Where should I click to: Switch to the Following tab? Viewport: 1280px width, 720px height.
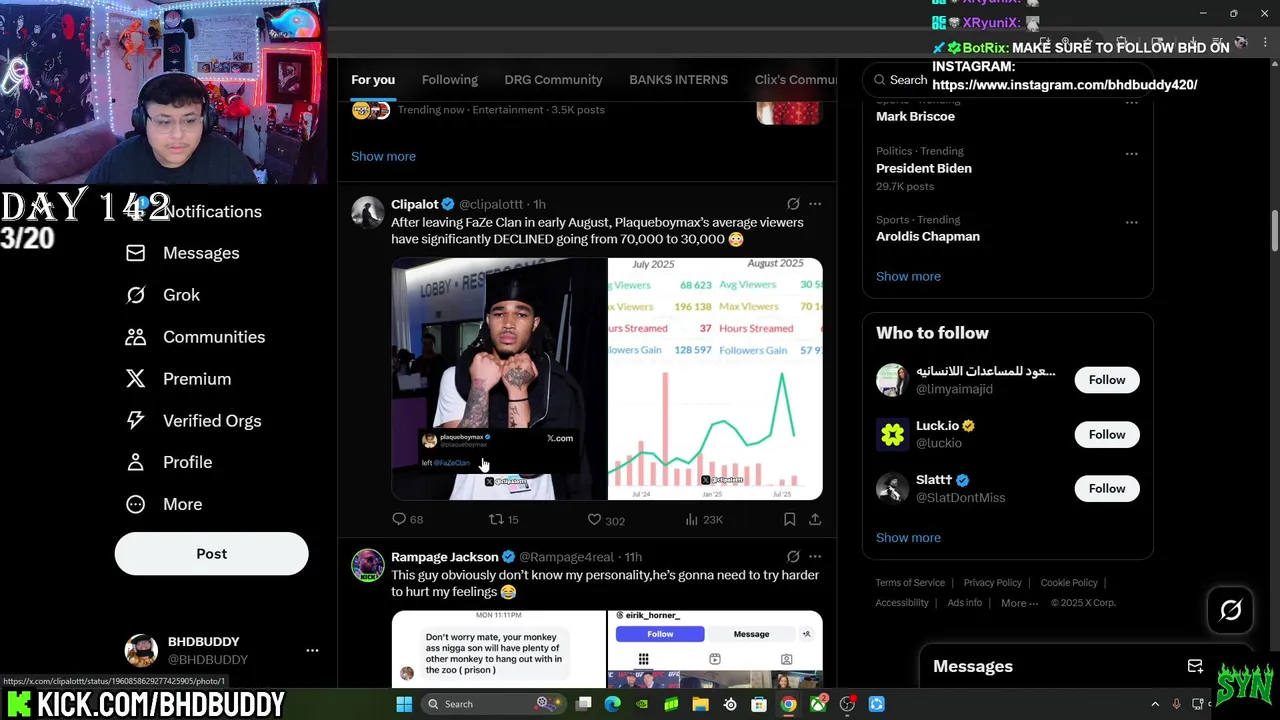pyautogui.click(x=449, y=80)
